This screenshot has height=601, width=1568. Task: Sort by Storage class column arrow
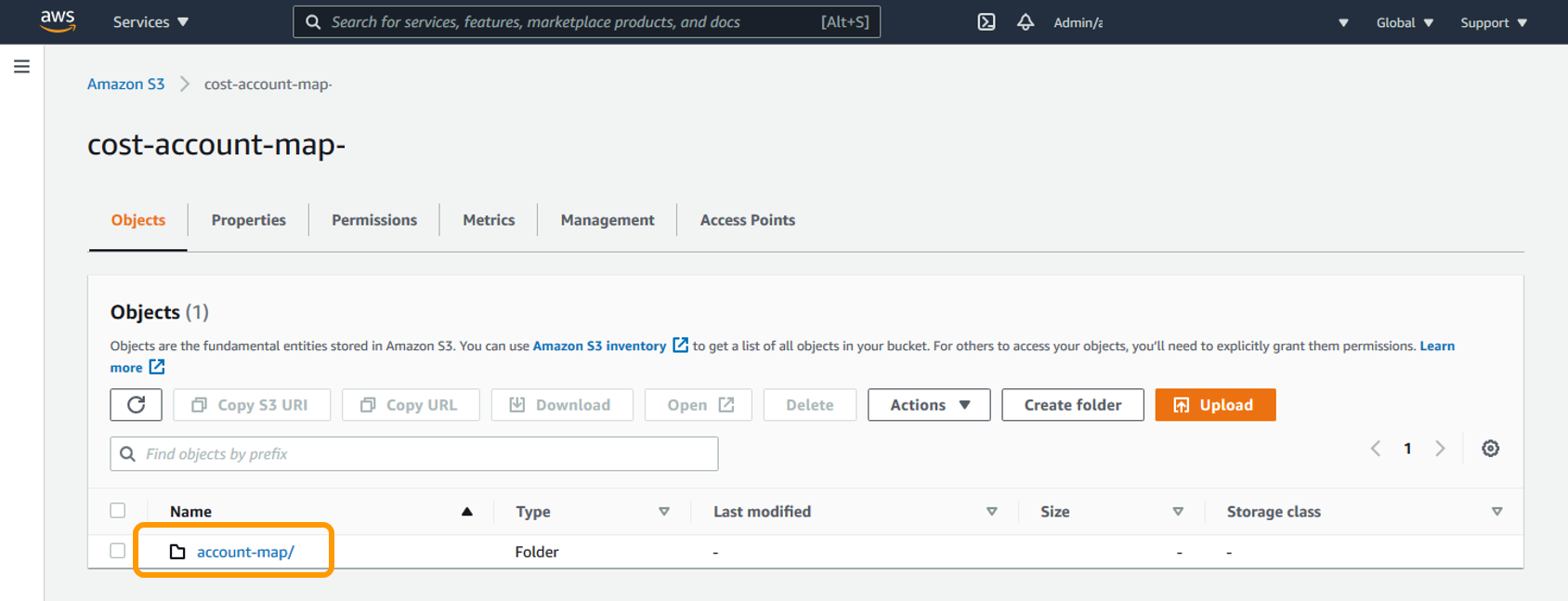[x=1497, y=512]
